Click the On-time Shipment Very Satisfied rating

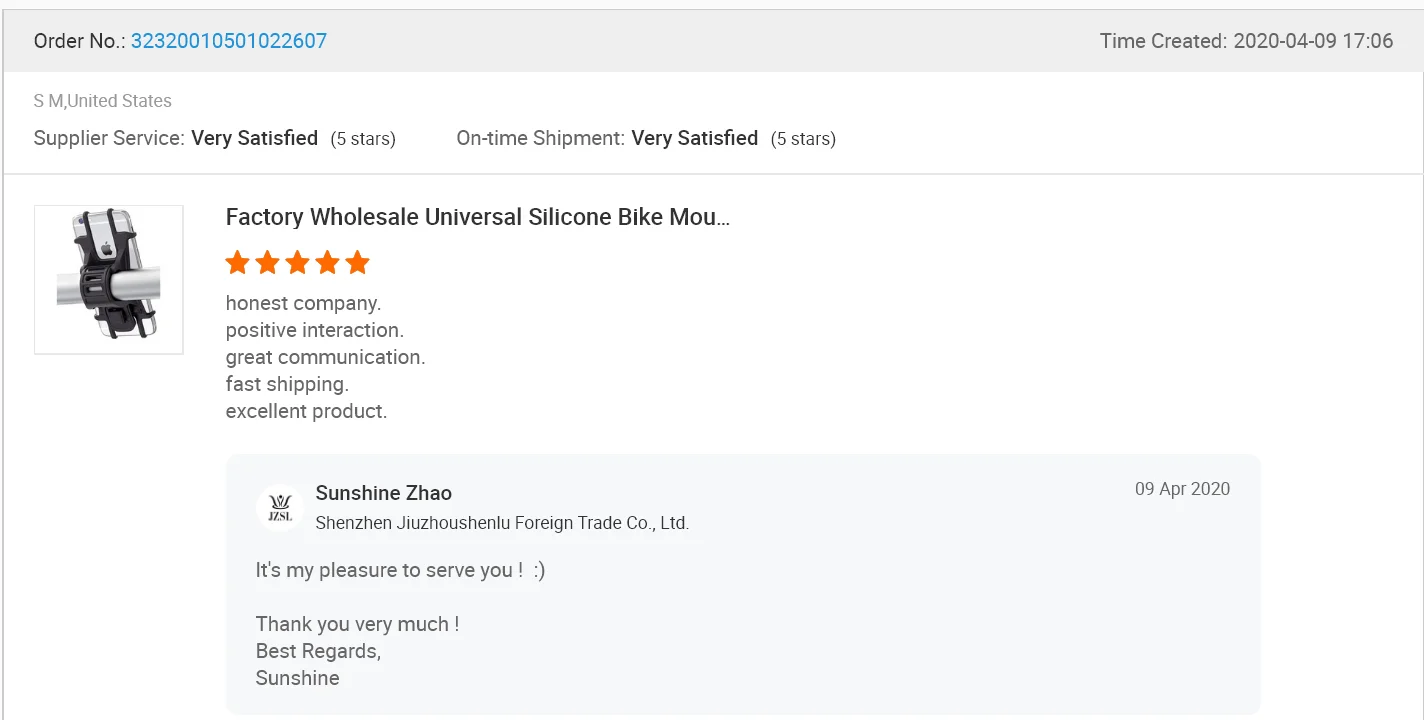tap(694, 138)
